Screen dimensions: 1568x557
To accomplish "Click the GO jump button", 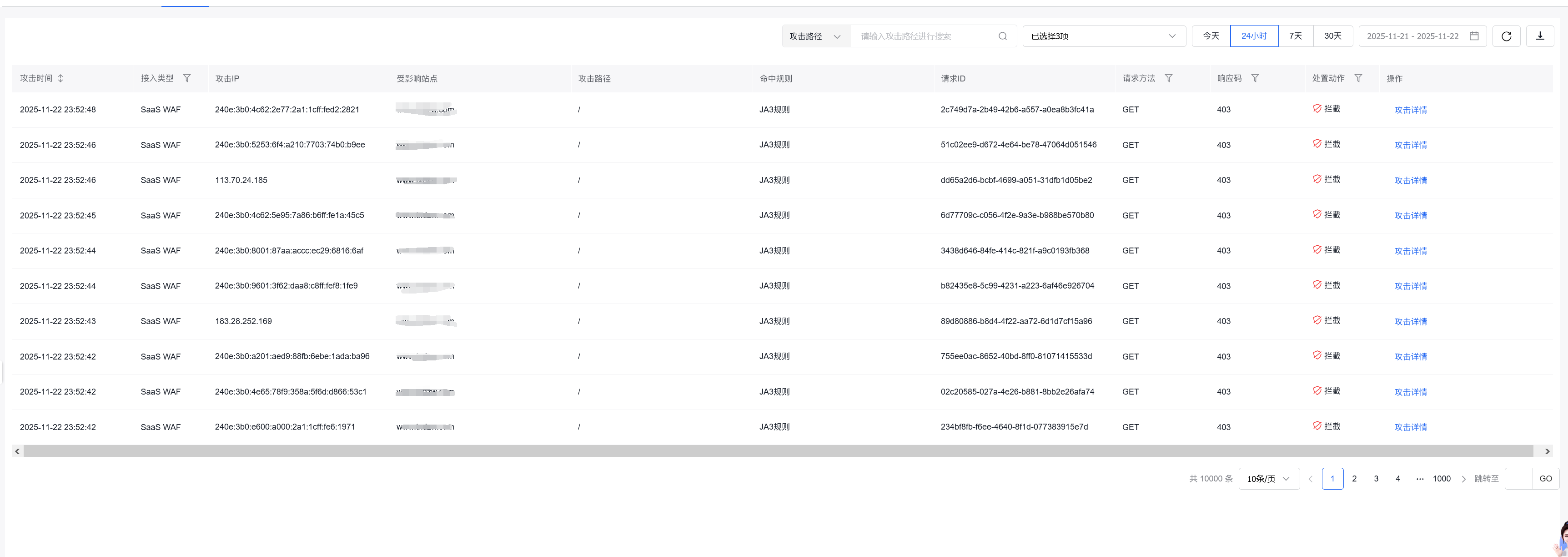I will pos(1545,479).
